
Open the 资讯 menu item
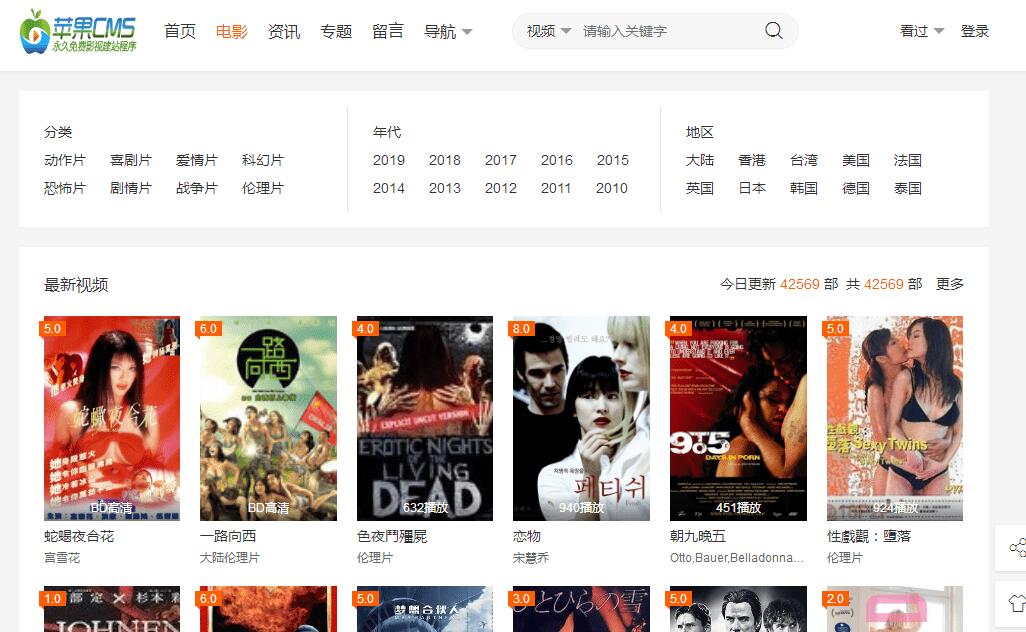(284, 32)
